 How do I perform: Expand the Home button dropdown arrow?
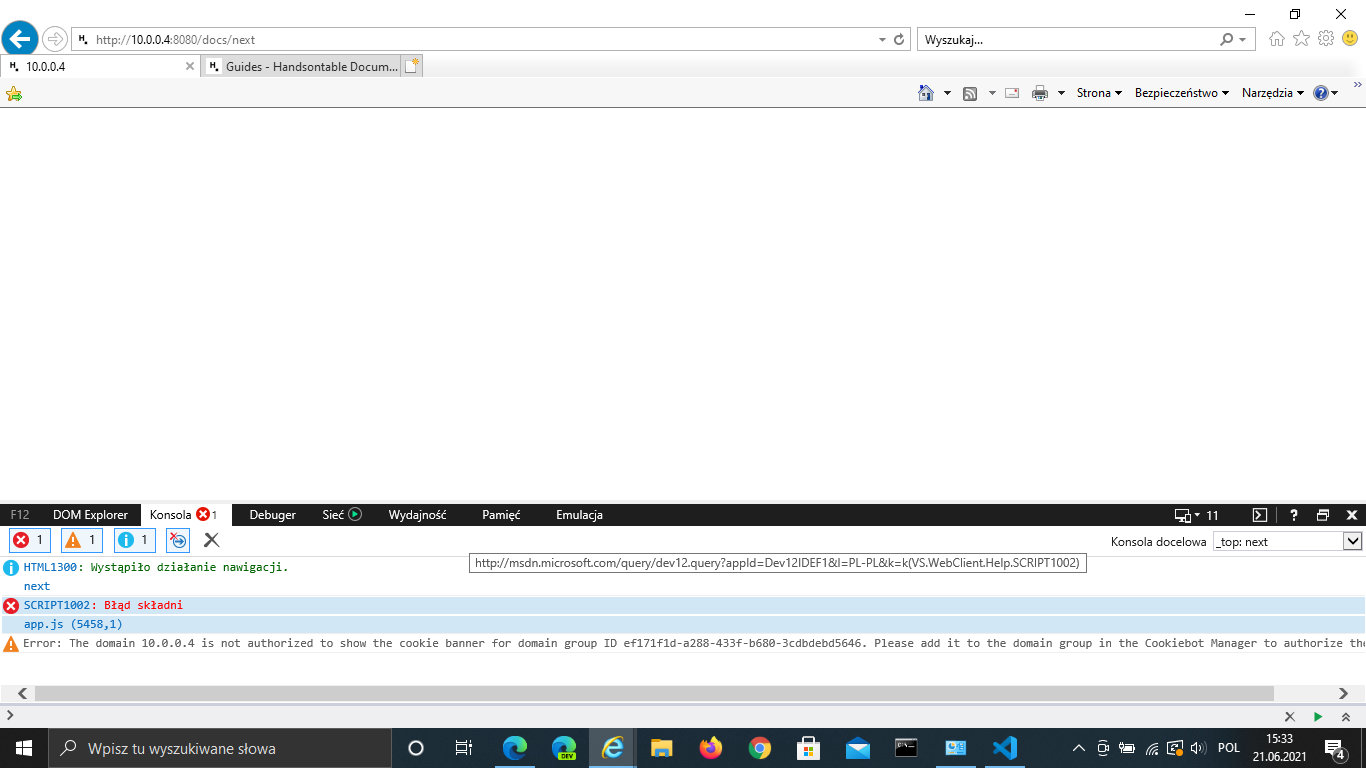(x=946, y=92)
